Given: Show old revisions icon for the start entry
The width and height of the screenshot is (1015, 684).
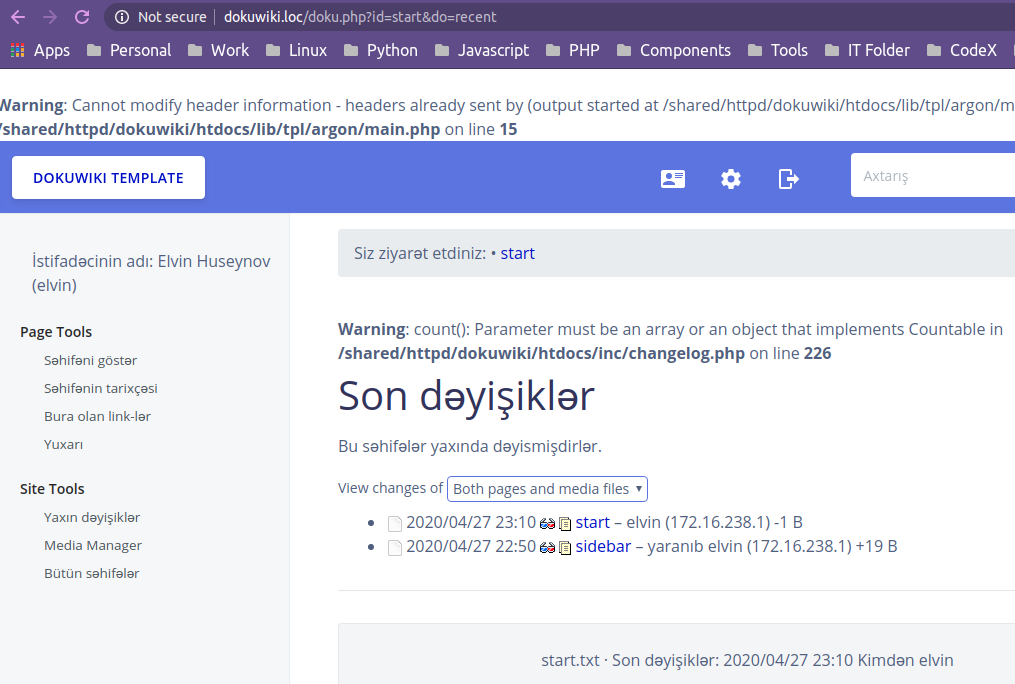Looking at the screenshot, I should (x=565, y=524).
